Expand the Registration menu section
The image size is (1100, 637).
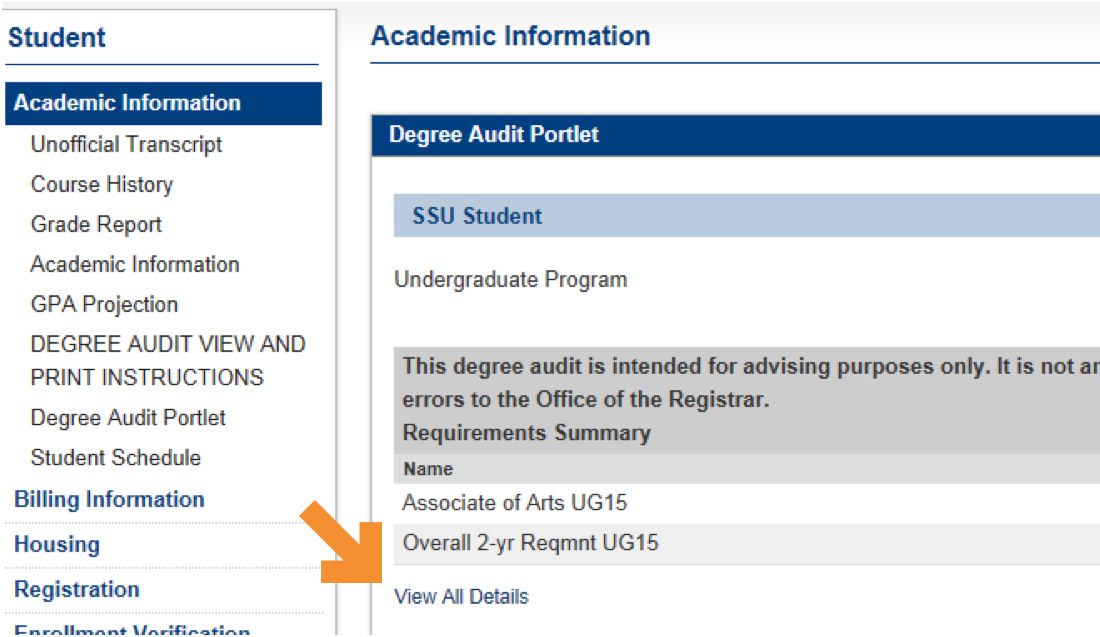[77, 589]
